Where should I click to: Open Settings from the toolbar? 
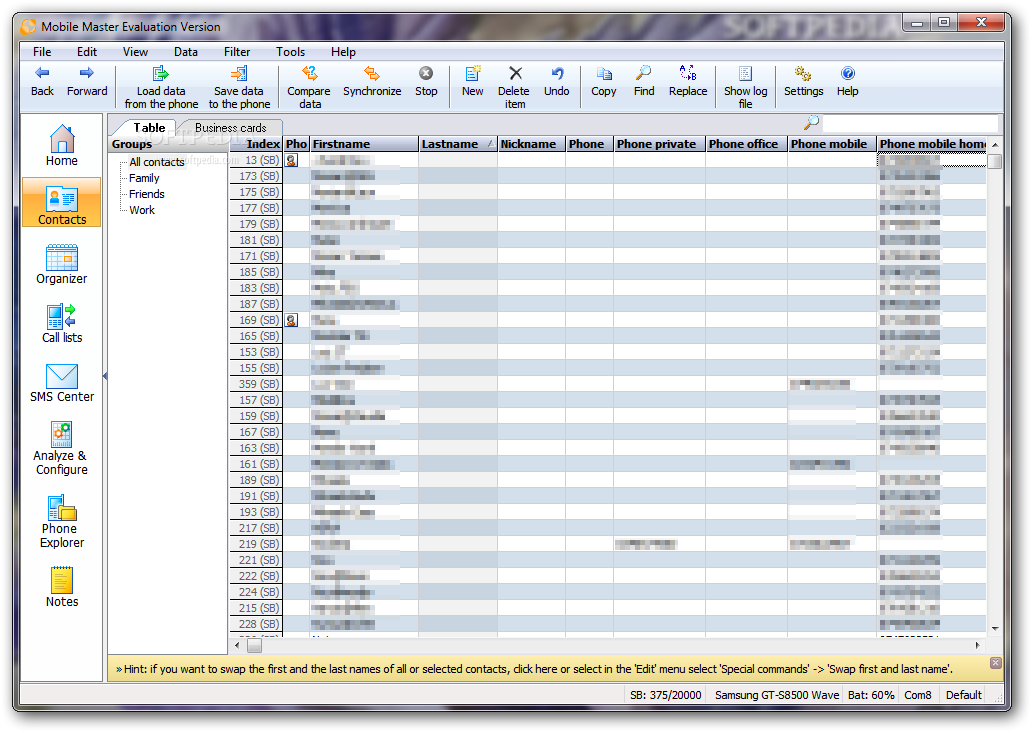tap(803, 81)
